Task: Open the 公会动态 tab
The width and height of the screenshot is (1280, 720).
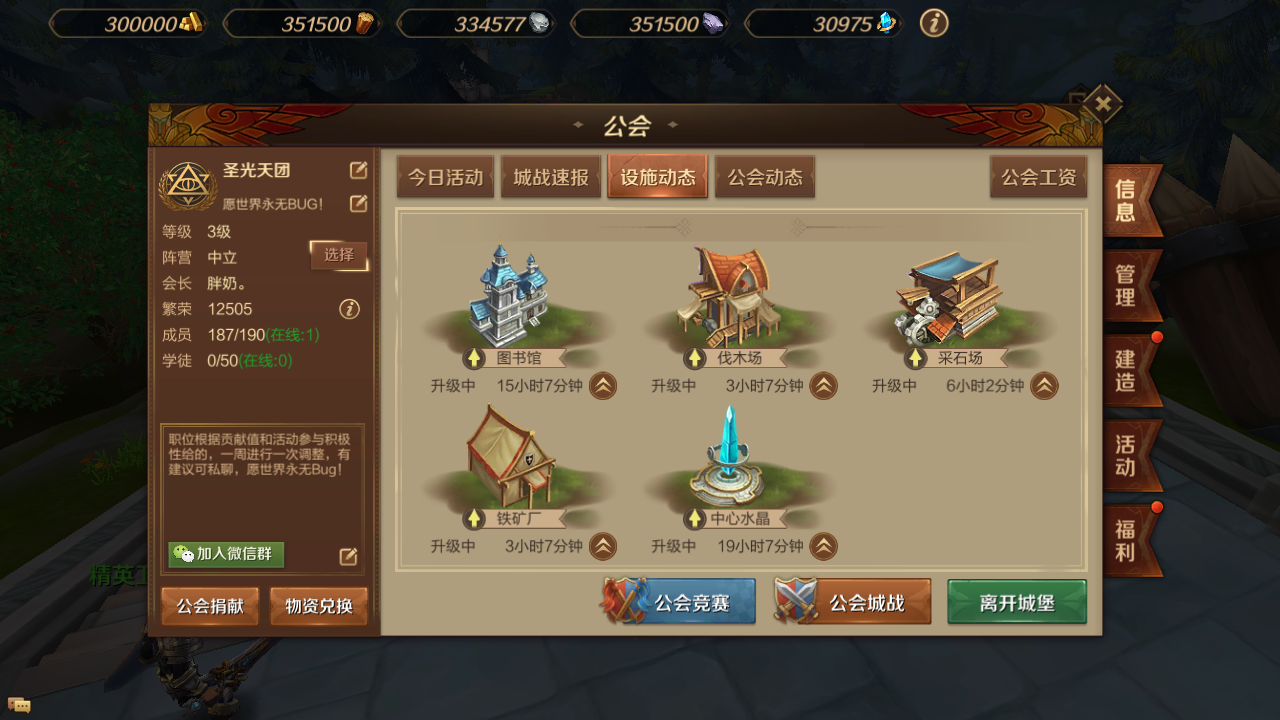Action: (x=765, y=177)
